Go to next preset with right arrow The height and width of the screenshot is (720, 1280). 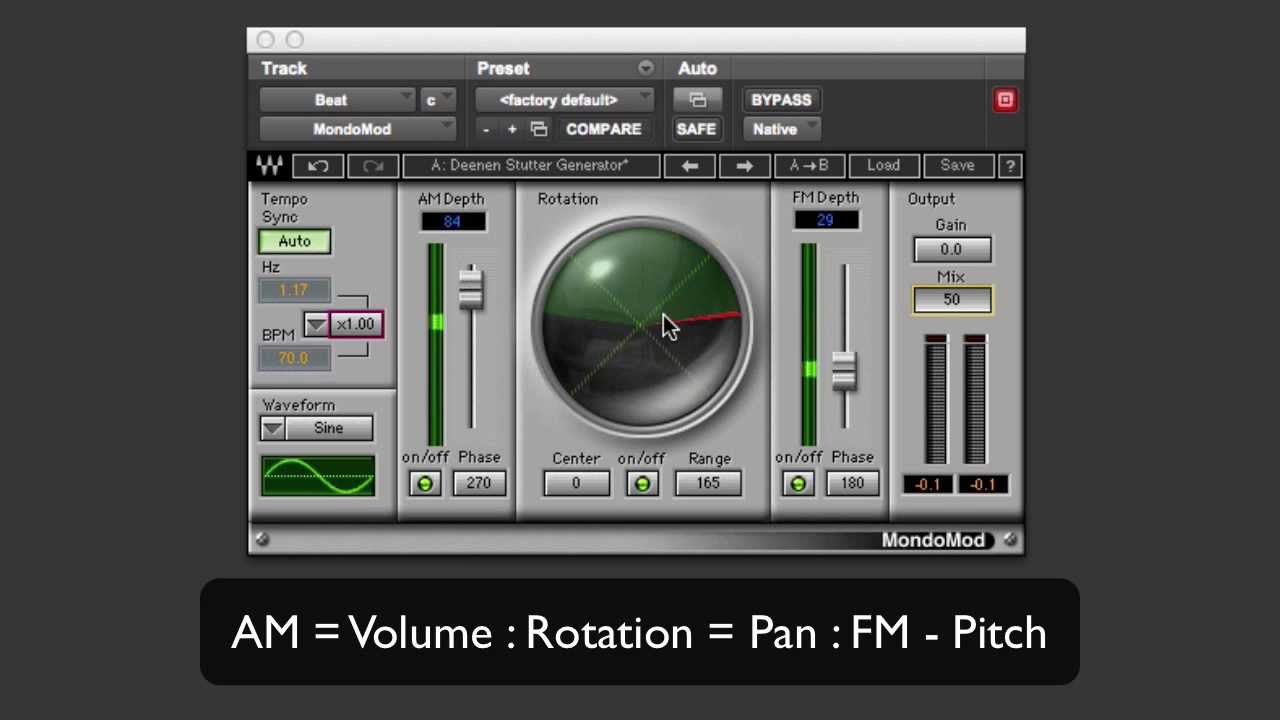pos(744,166)
